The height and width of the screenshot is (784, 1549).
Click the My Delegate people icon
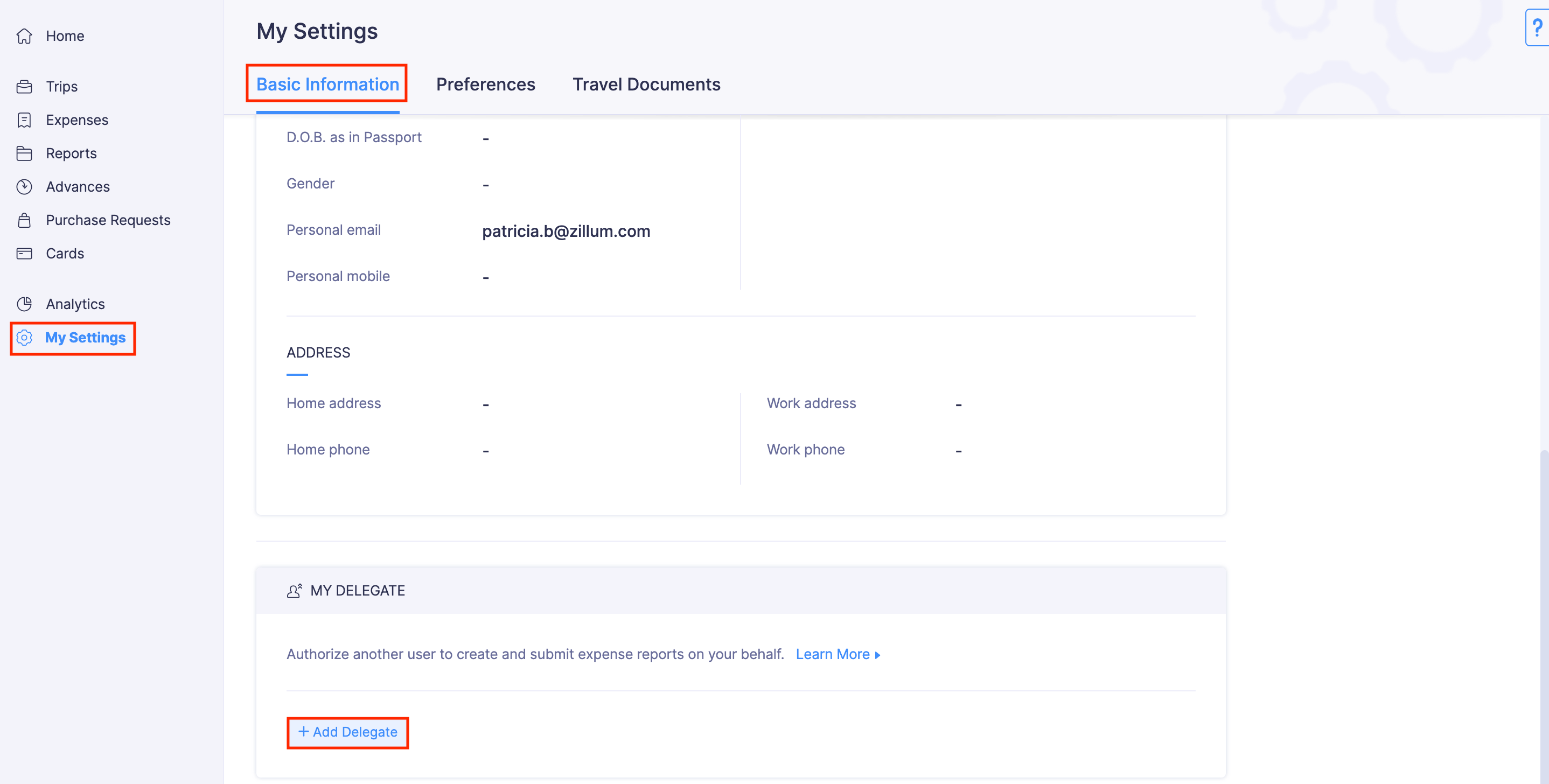(x=294, y=591)
